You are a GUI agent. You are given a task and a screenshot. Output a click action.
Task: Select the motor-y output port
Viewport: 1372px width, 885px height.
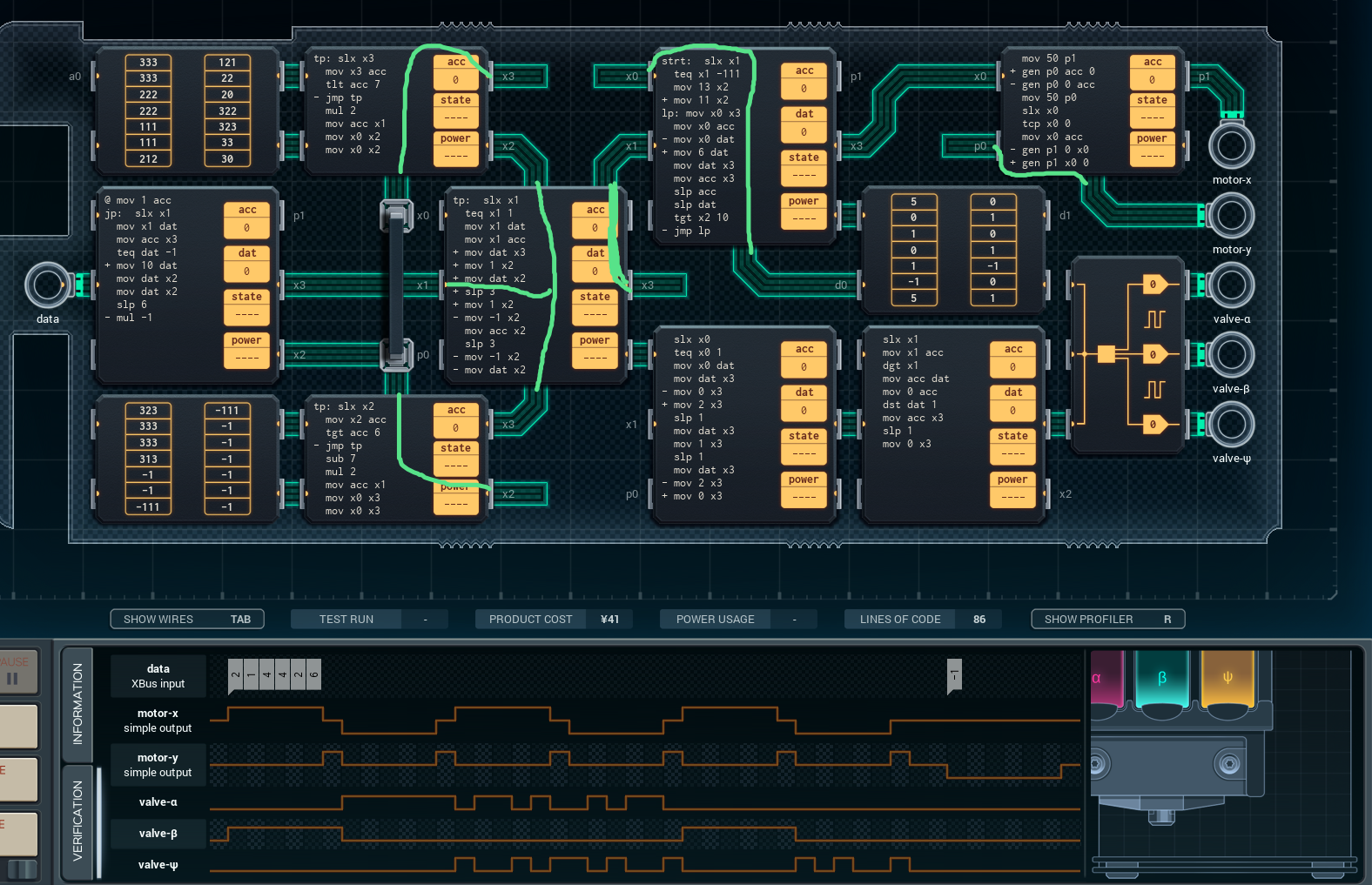tap(1231, 215)
